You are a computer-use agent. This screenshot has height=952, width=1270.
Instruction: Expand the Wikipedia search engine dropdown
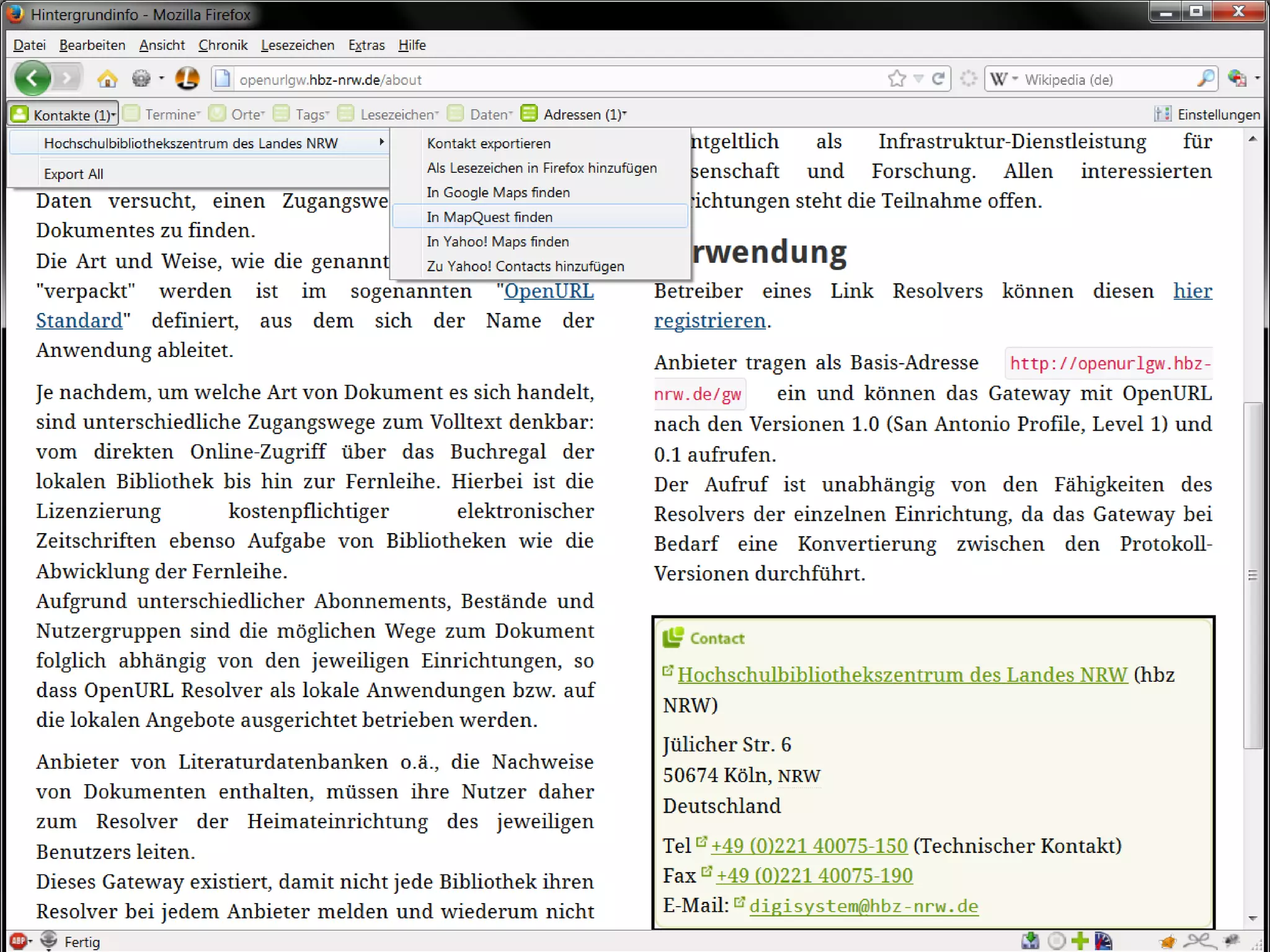point(1005,79)
